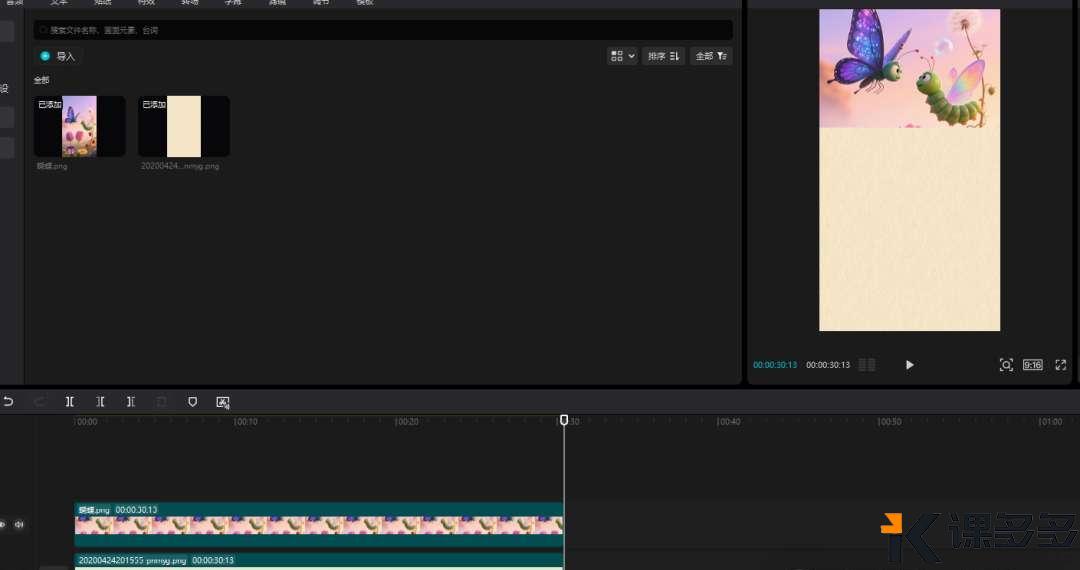This screenshot has width=1080, height=570.
Task: Click the 00:40 mark on timeline ruler
Action: click(x=729, y=421)
